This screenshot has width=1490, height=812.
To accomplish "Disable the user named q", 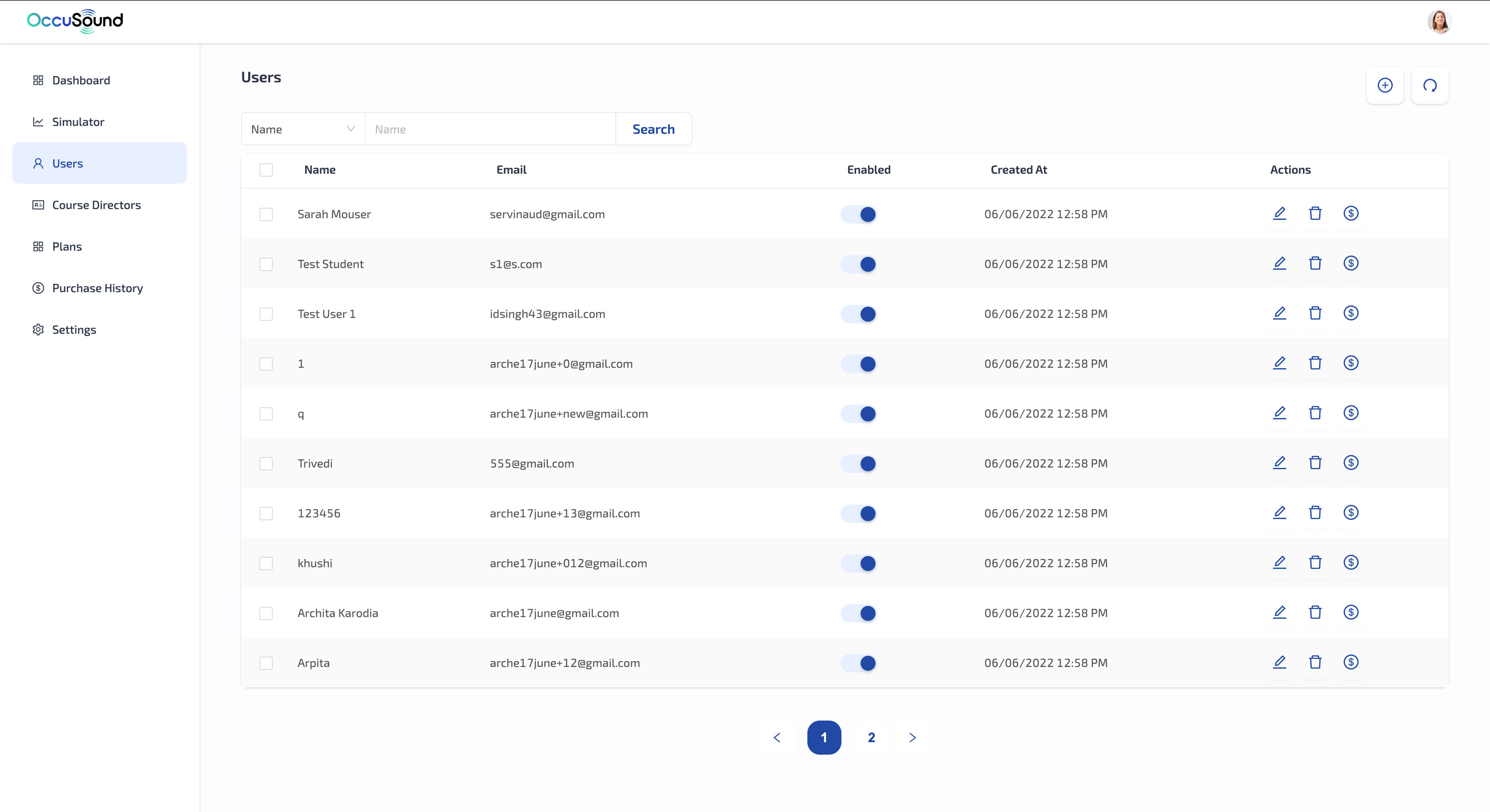I will click(858, 413).
